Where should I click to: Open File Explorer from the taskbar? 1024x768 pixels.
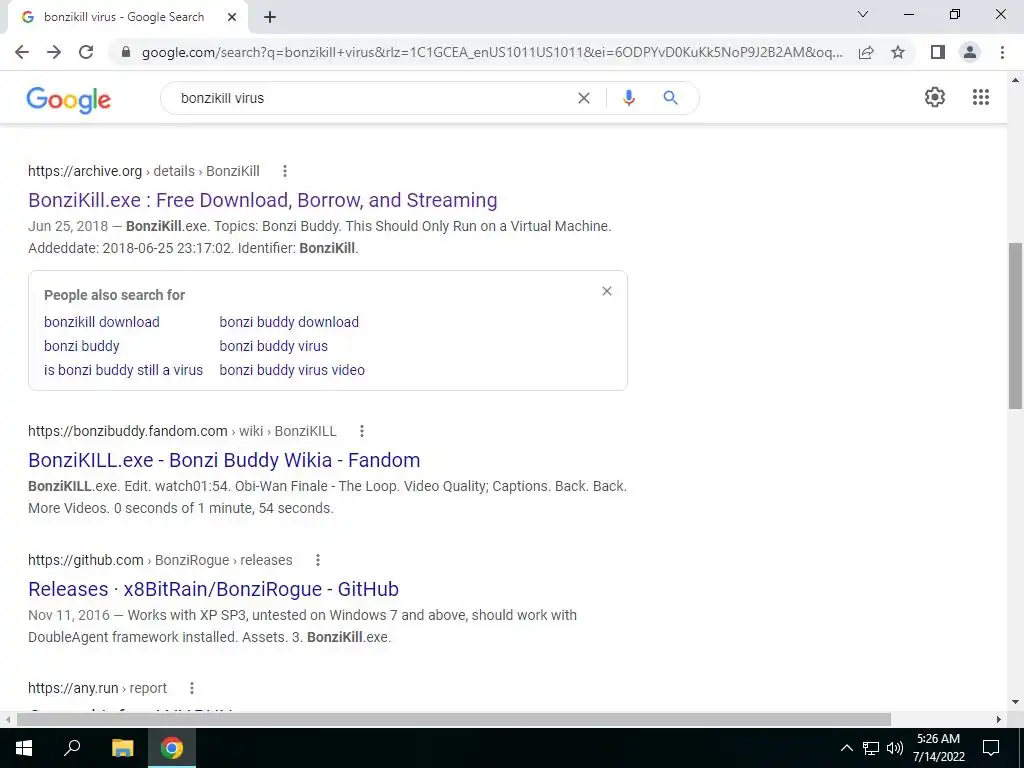[122, 748]
